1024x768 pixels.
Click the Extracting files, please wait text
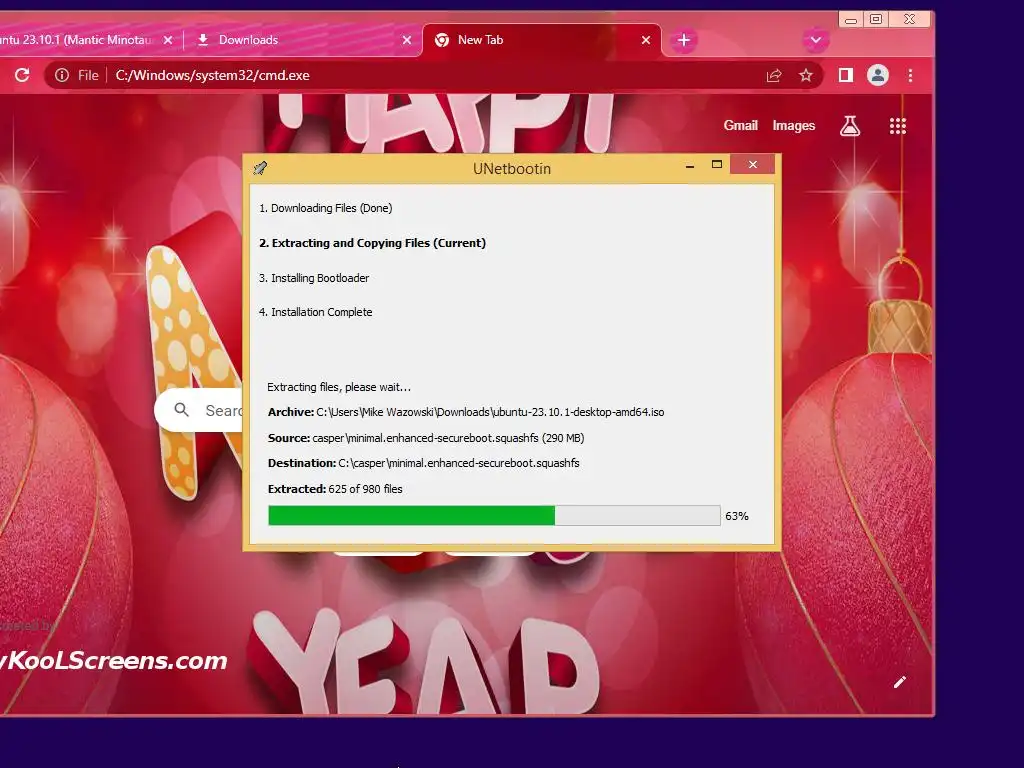pyautogui.click(x=339, y=387)
